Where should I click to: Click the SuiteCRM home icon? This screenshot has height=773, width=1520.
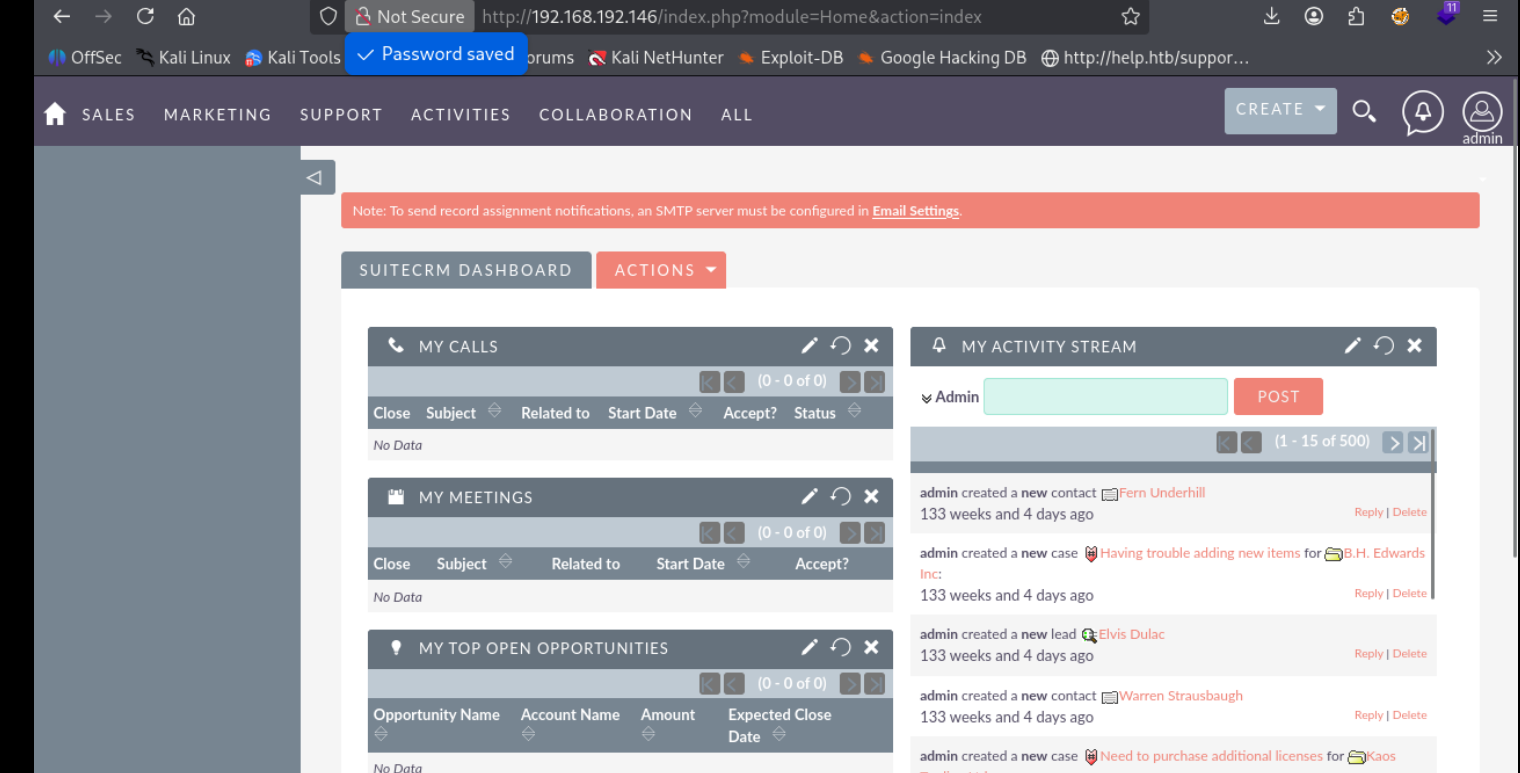(55, 114)
